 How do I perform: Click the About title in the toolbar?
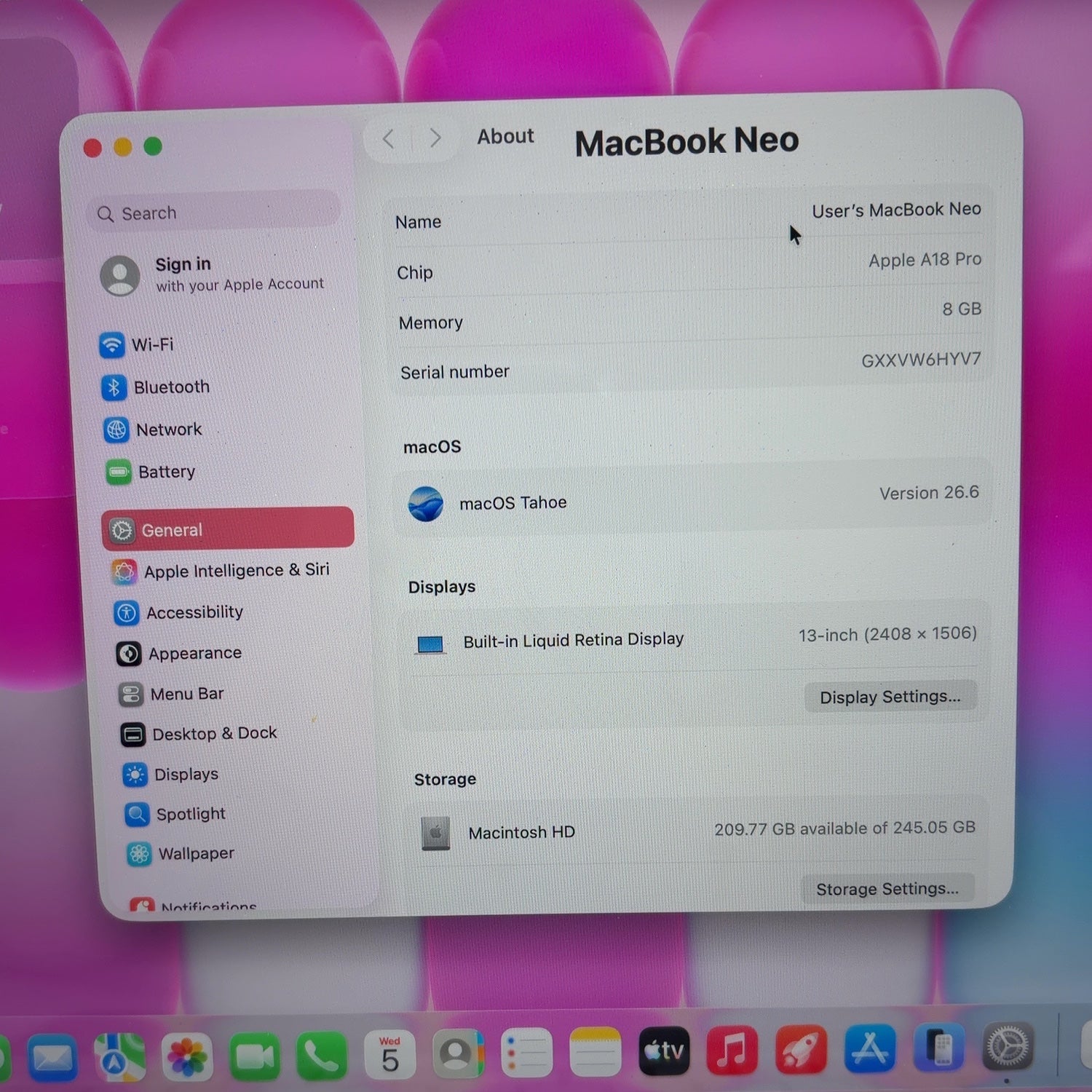(x=505, y=136)
